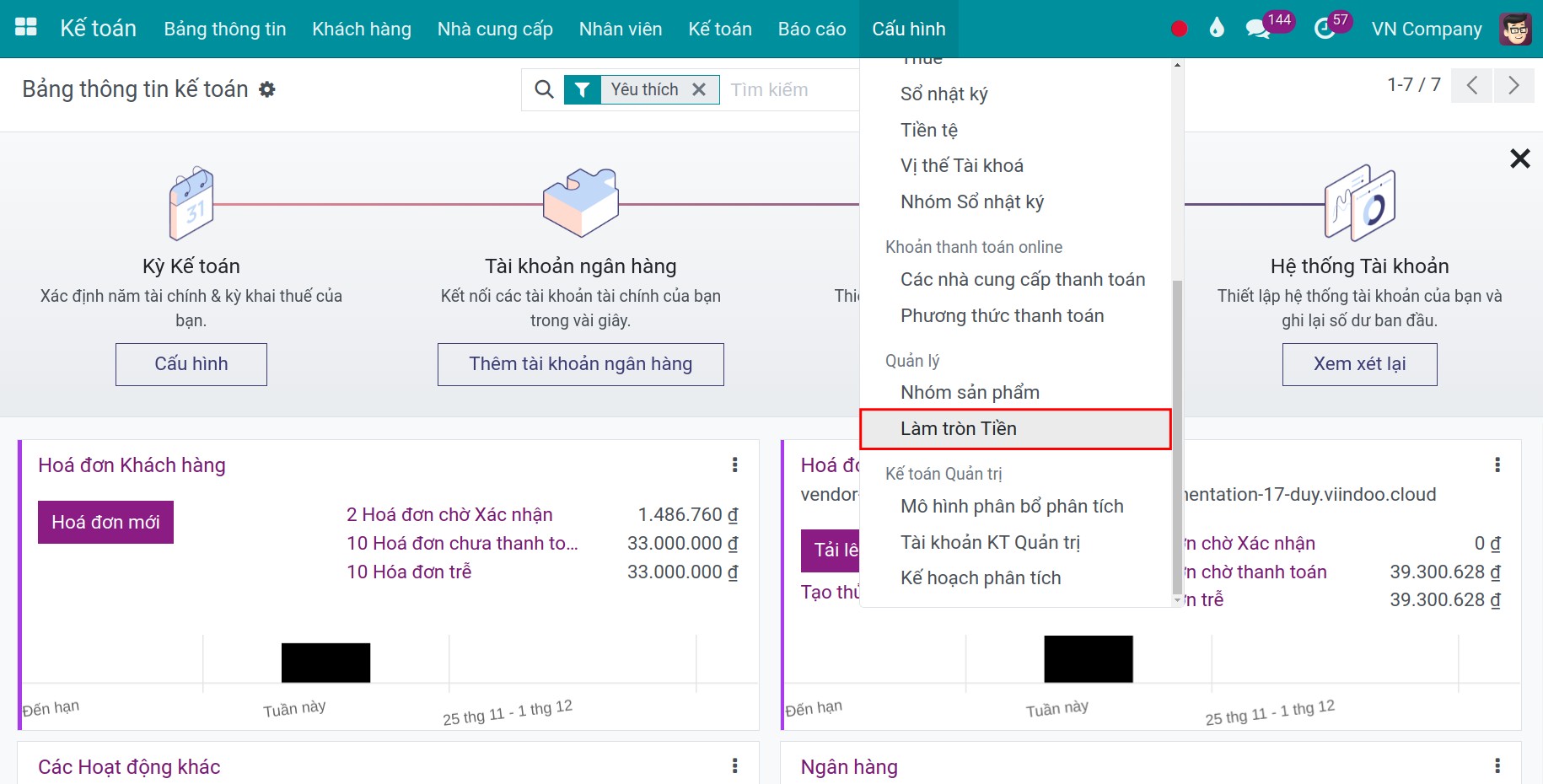This screenshot has height=784, width=1543.
Task: Open kebab menu of Các Hoạt động khác card
Action: click(734, 765)
